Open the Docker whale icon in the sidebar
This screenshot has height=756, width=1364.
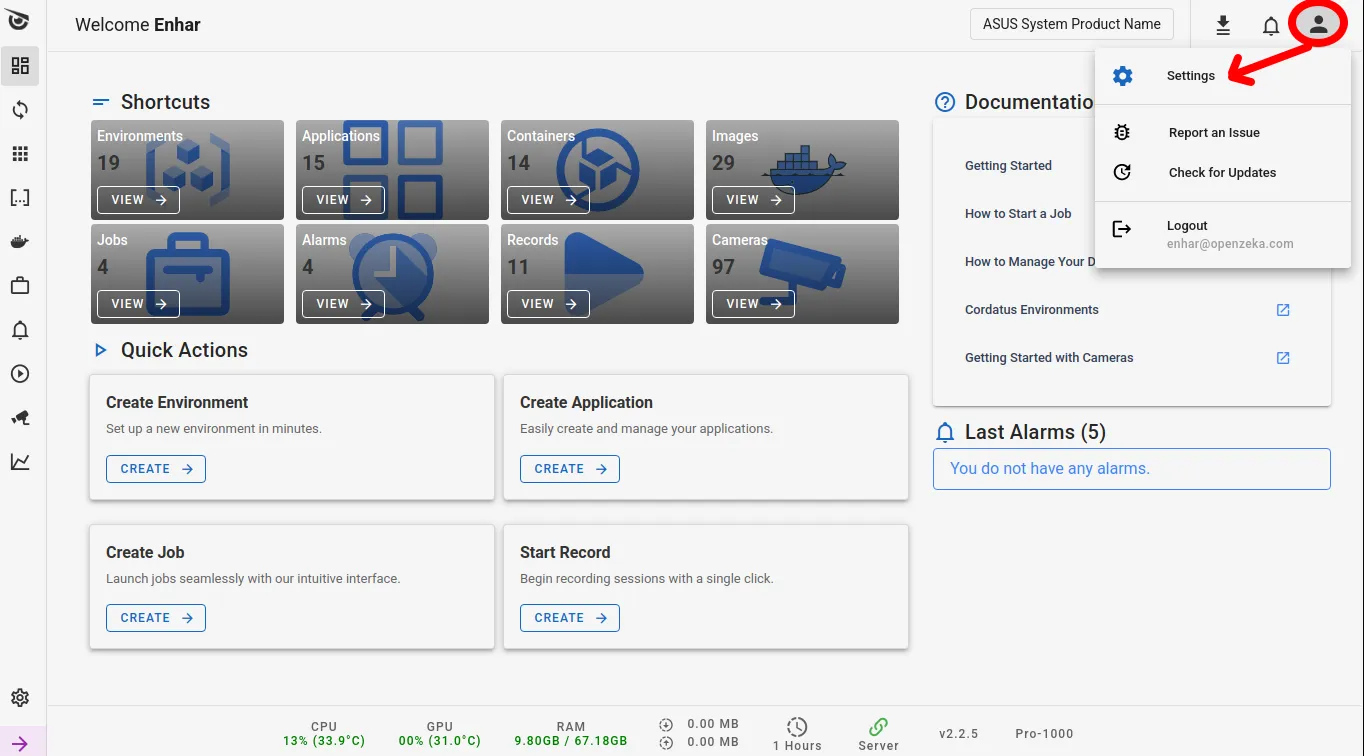pos(20,242)
